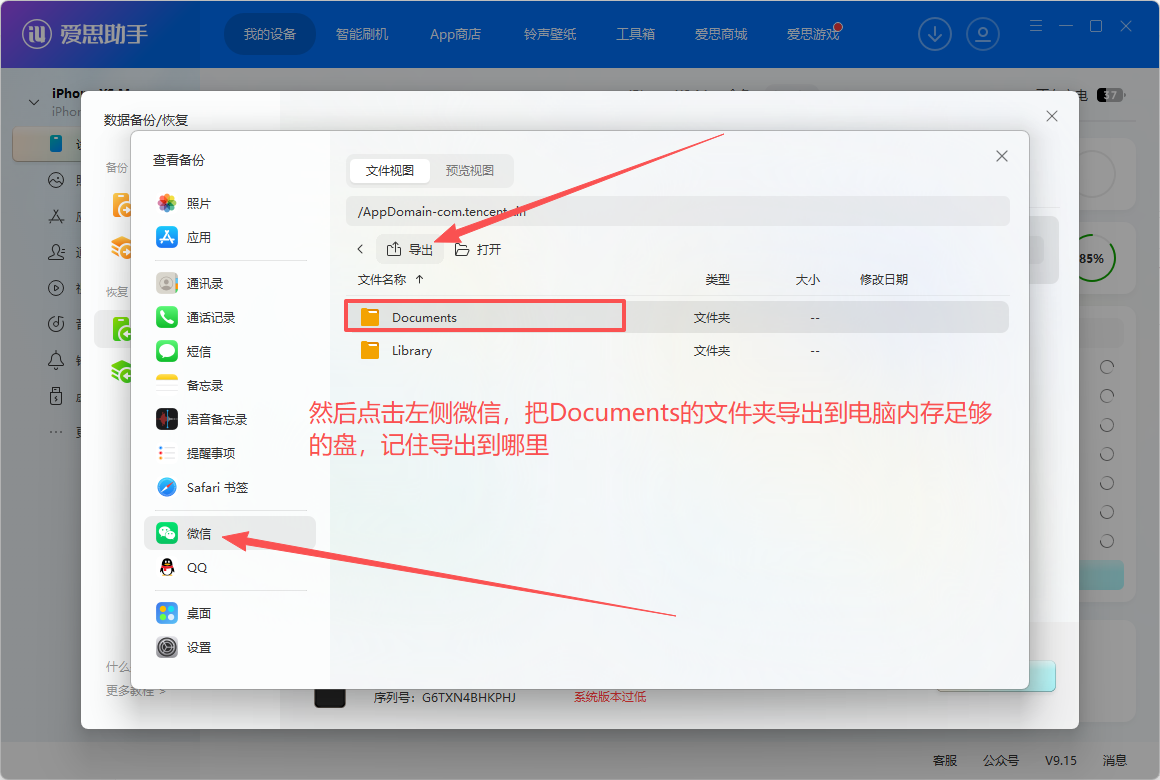Open Smart Flash (智能刷机) tab

[362, 34]
